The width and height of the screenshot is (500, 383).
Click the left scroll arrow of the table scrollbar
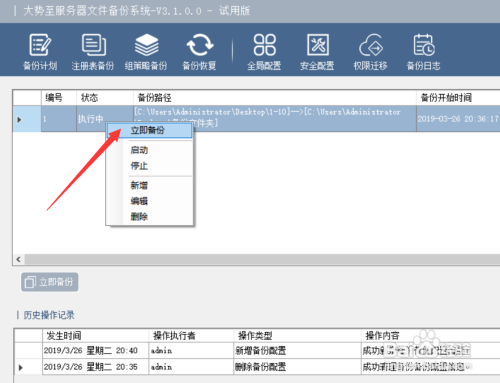[19, 259]
